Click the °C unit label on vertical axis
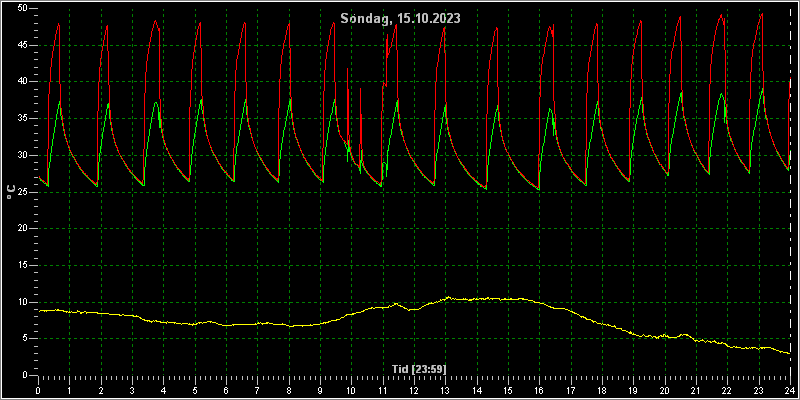800x400 pixels. (10, 192)
